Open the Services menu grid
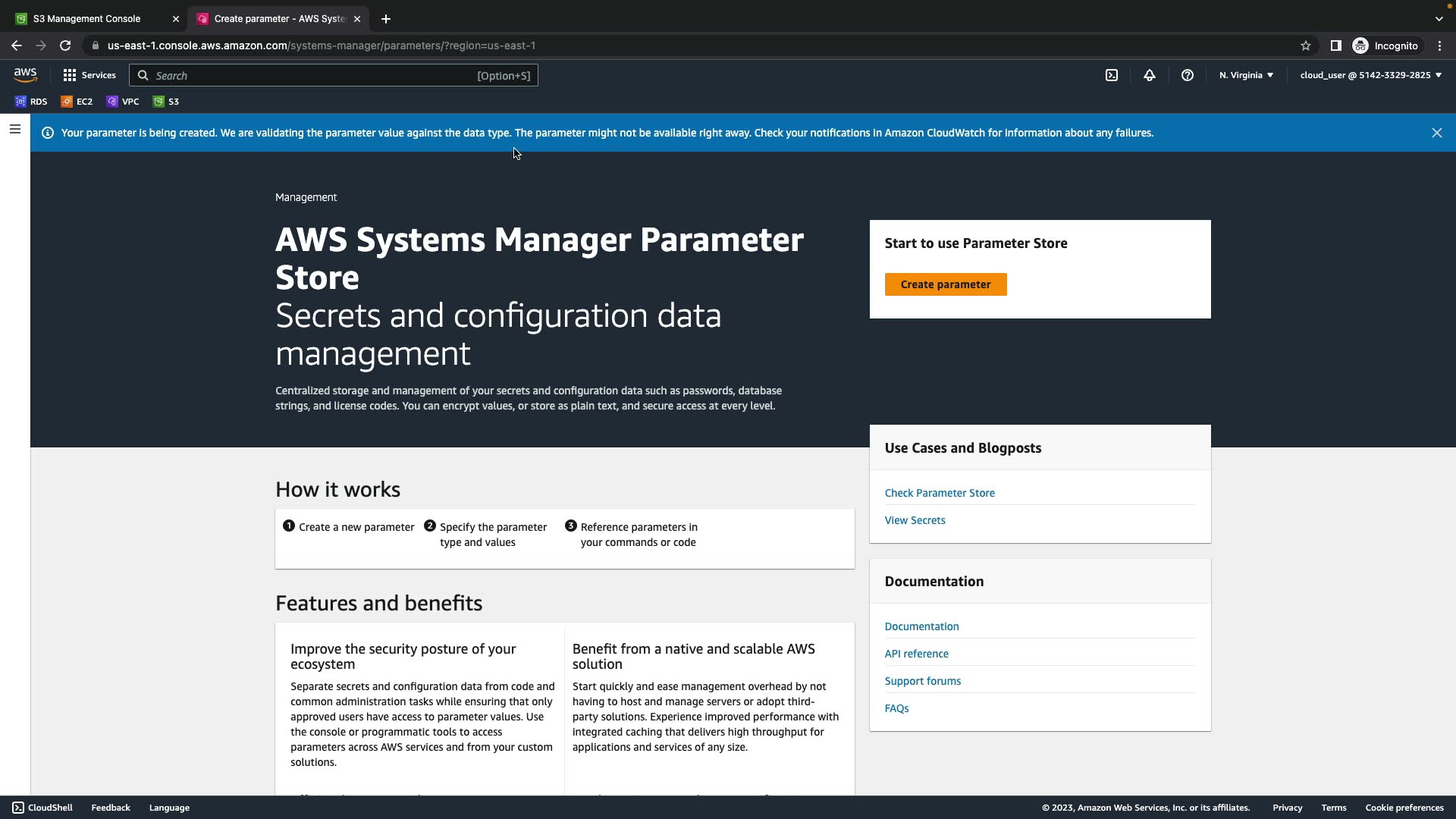The height and width of the screenshot is (819, 1456). pyautogui.click(x=89, y=75)
